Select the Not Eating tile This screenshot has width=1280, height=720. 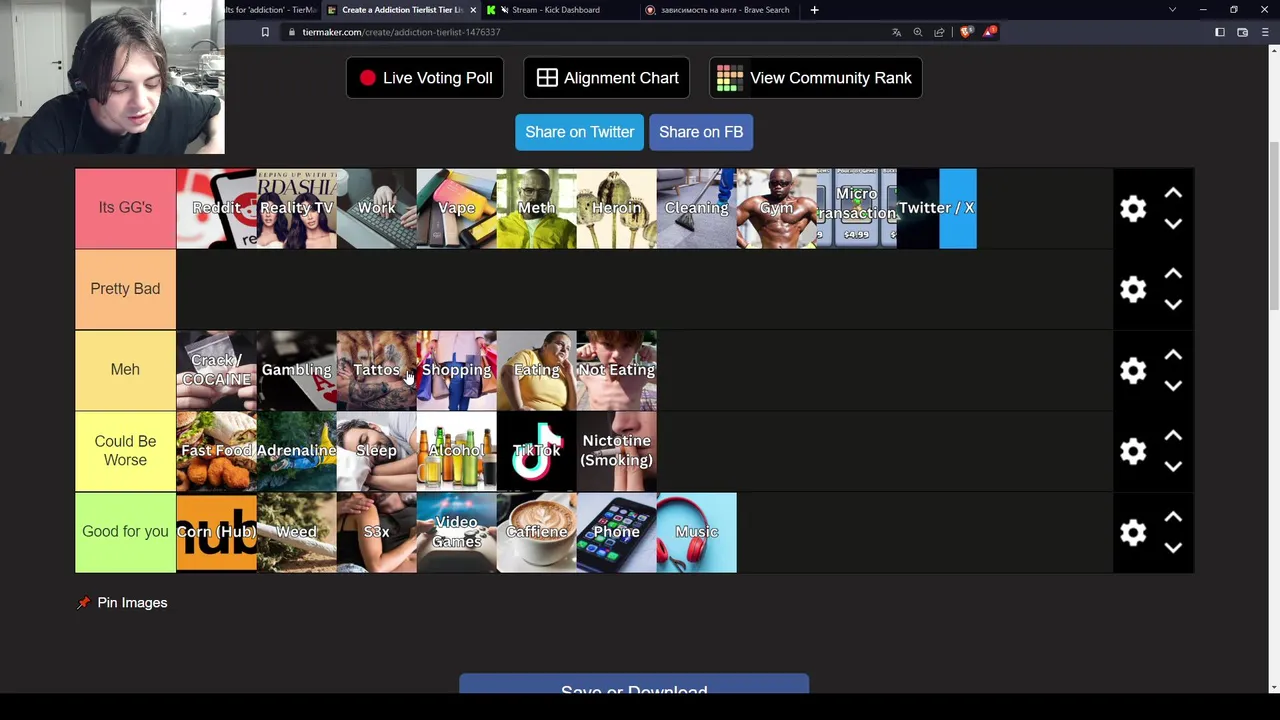coord(616,370)
